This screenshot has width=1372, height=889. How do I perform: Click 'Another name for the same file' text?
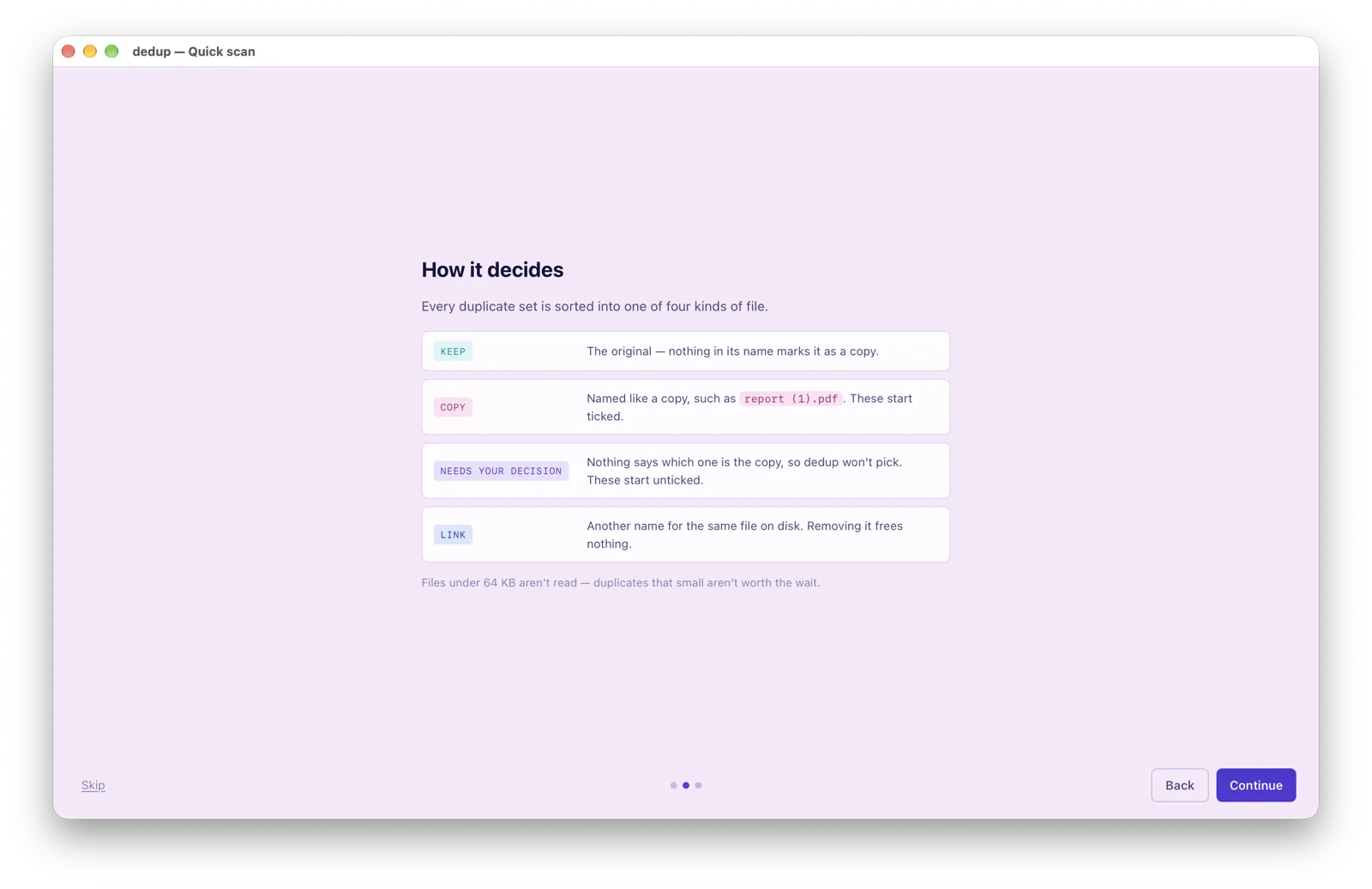pos(744,535)
